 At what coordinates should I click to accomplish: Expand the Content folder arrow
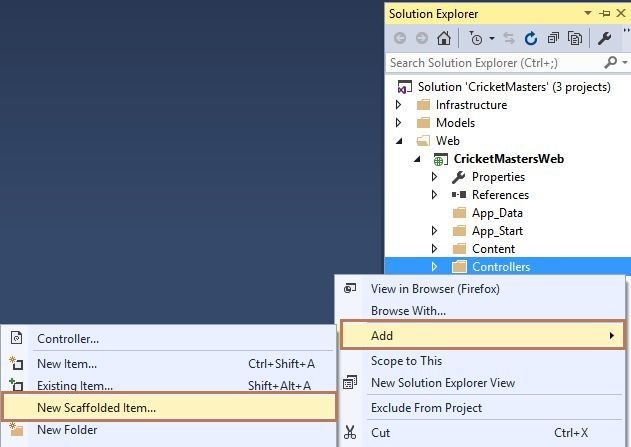click(434, 248)
